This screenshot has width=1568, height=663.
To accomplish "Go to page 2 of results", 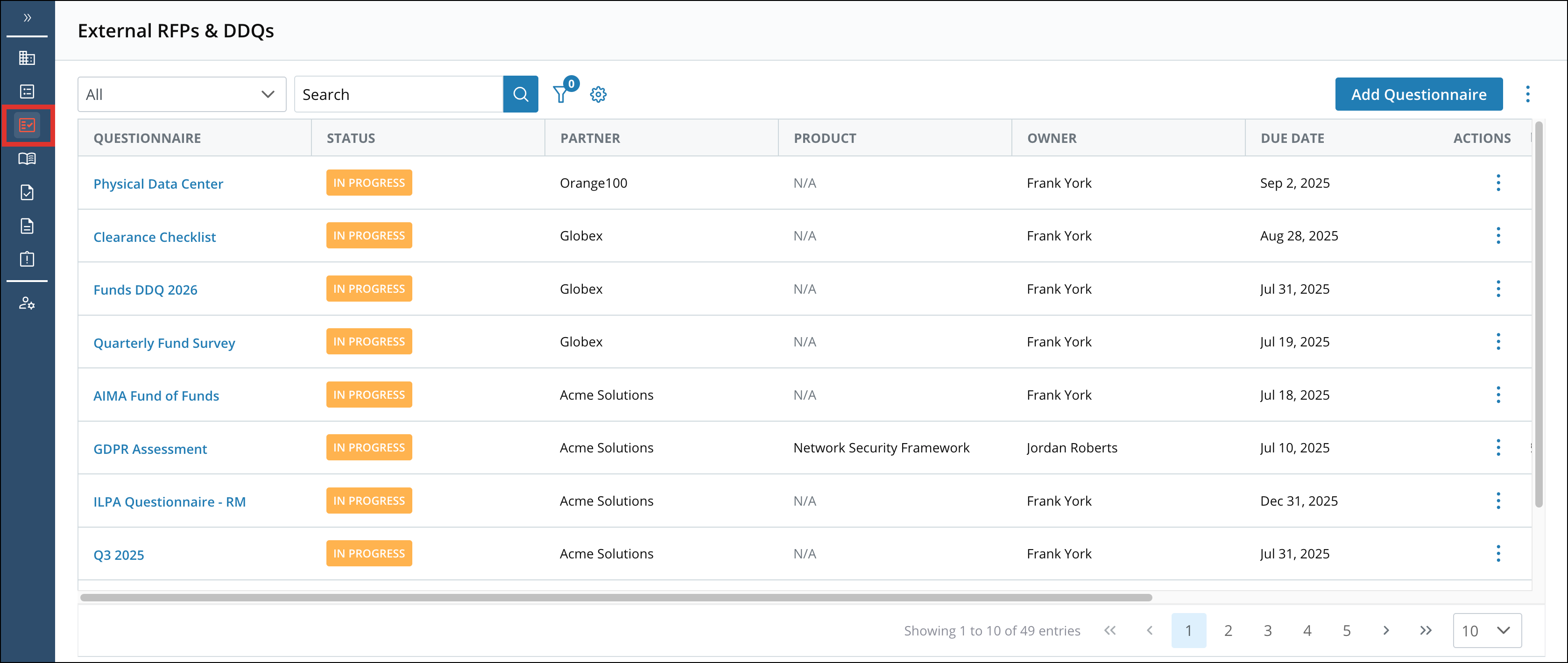I will click(1229, 631).
